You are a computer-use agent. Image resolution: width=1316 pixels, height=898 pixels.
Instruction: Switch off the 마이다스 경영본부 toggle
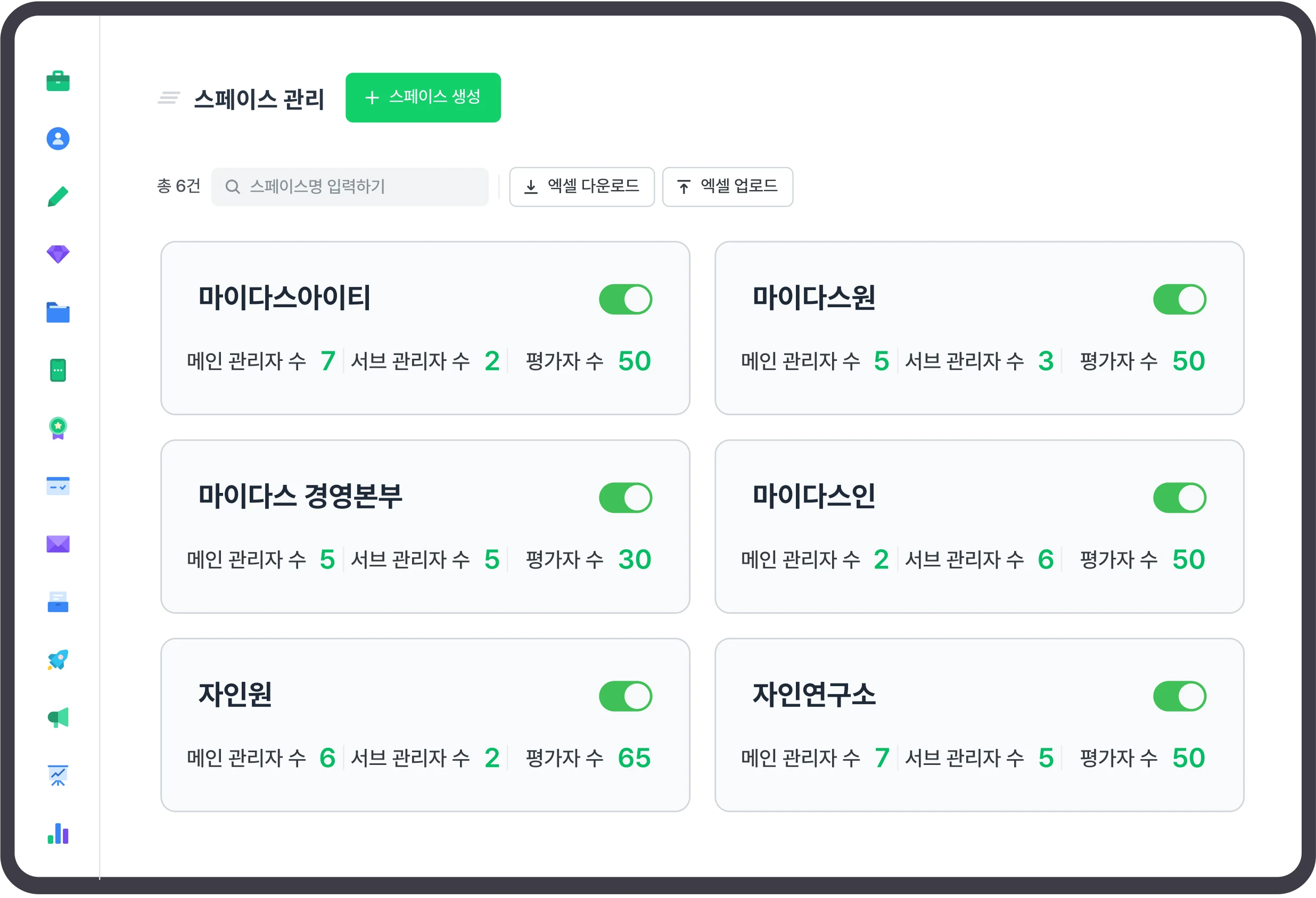625,498
